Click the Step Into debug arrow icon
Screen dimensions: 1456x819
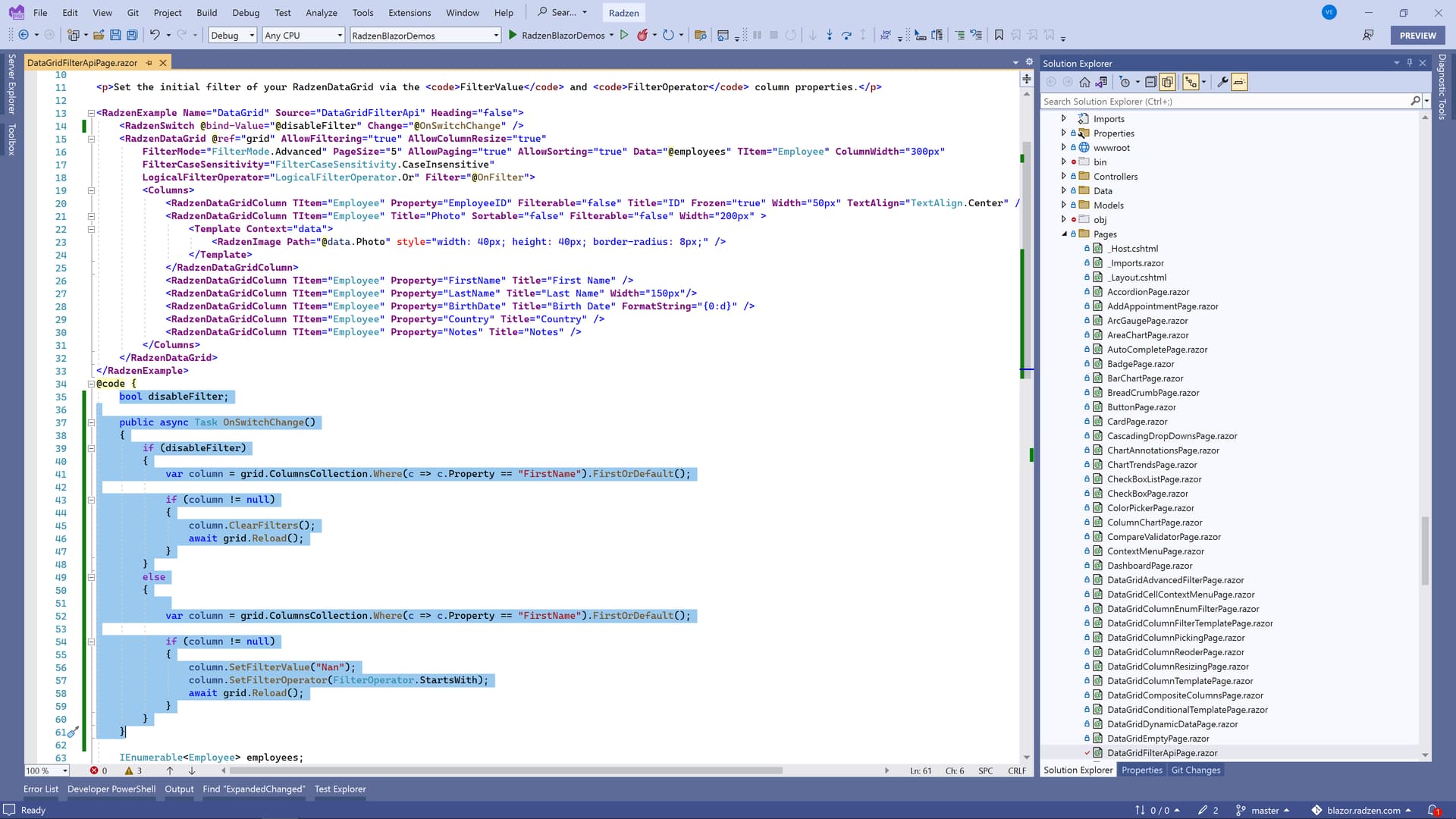tap(829, 35)
